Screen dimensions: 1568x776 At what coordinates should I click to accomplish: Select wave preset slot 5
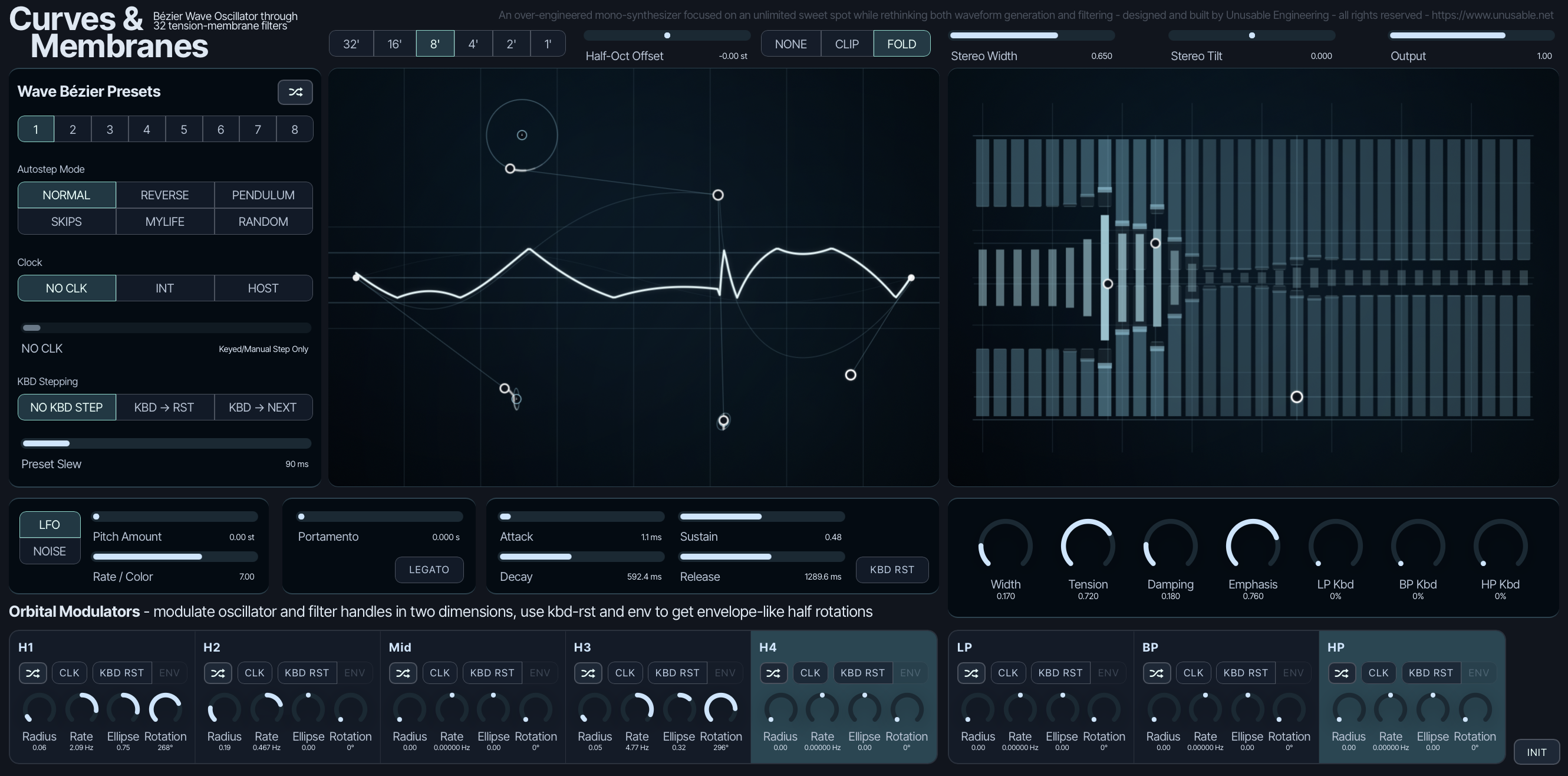point(184,129)
